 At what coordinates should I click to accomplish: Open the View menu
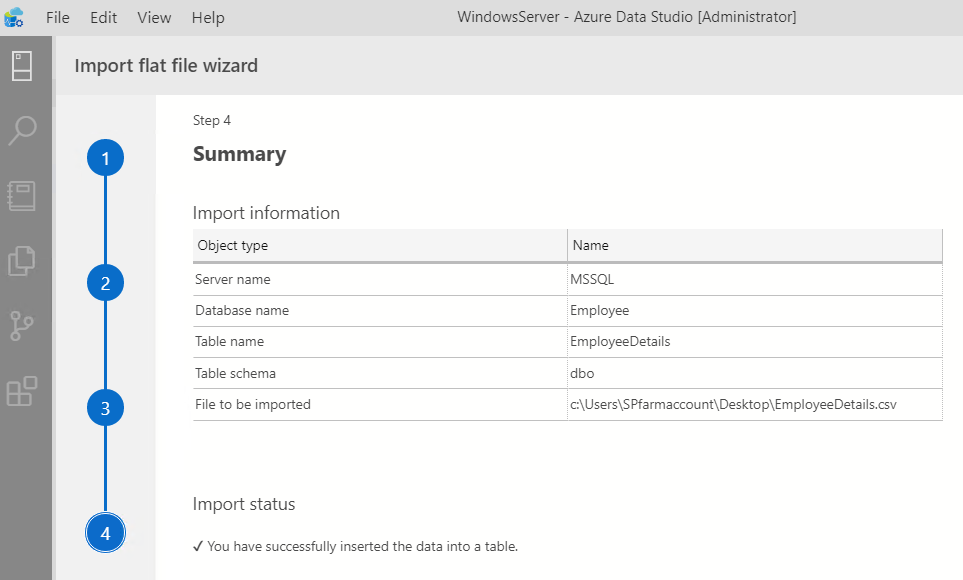tap(154, 18)
